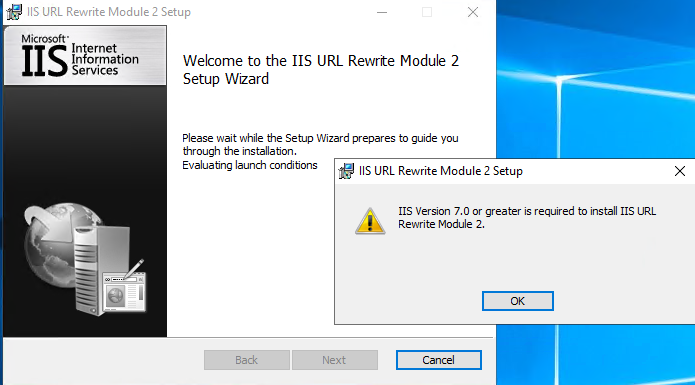695x385 pixels.
Task: Close the IIS version warning dialog
Action: (679, 171)
